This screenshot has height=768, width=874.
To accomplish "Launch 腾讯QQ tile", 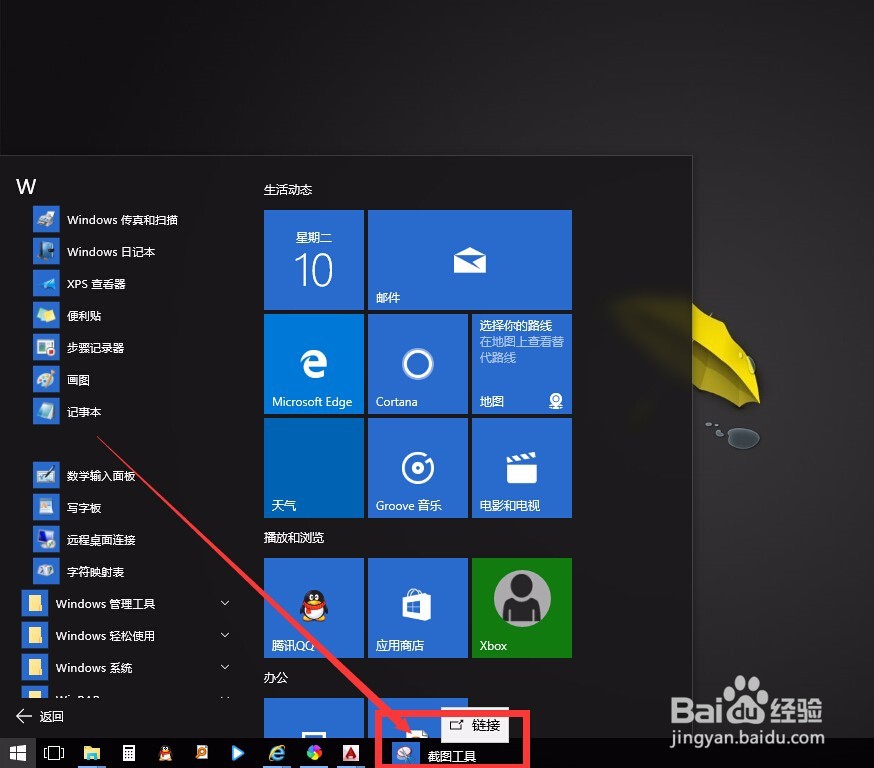I will (x=314, y=608).
